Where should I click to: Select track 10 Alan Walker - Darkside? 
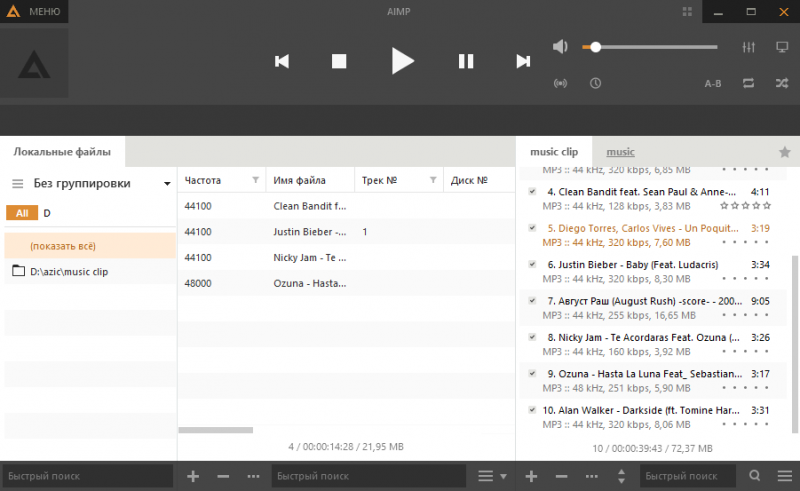click(x=653, y=417)
